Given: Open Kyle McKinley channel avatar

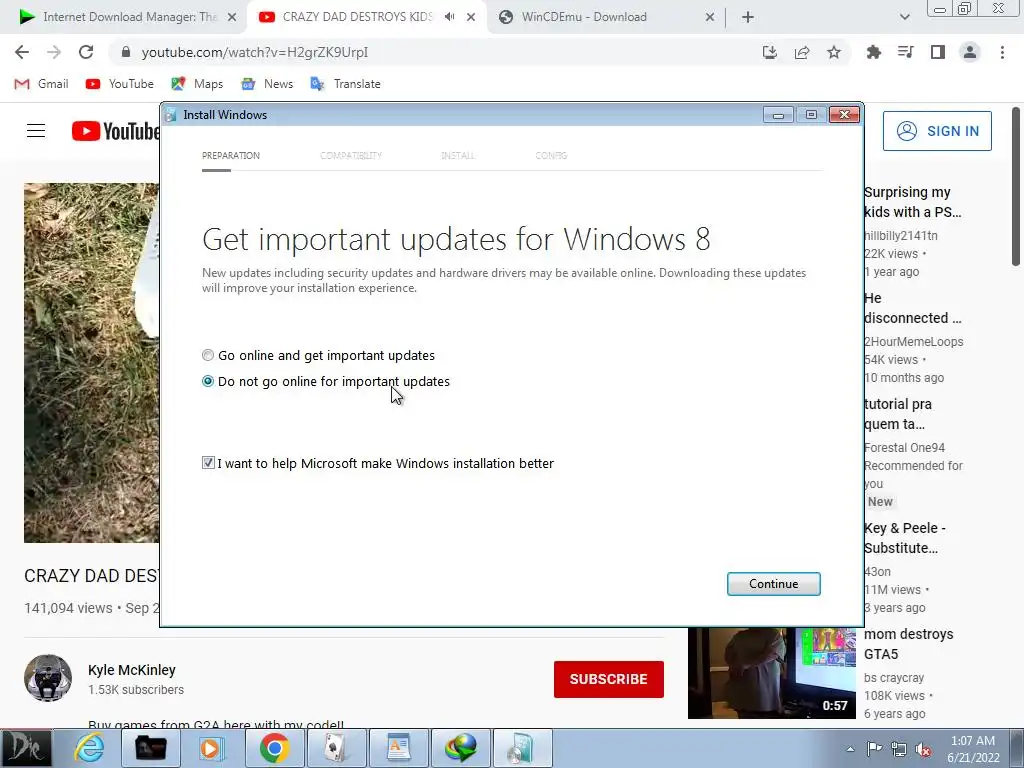Looking at the screenshot, I should [48, 678].
